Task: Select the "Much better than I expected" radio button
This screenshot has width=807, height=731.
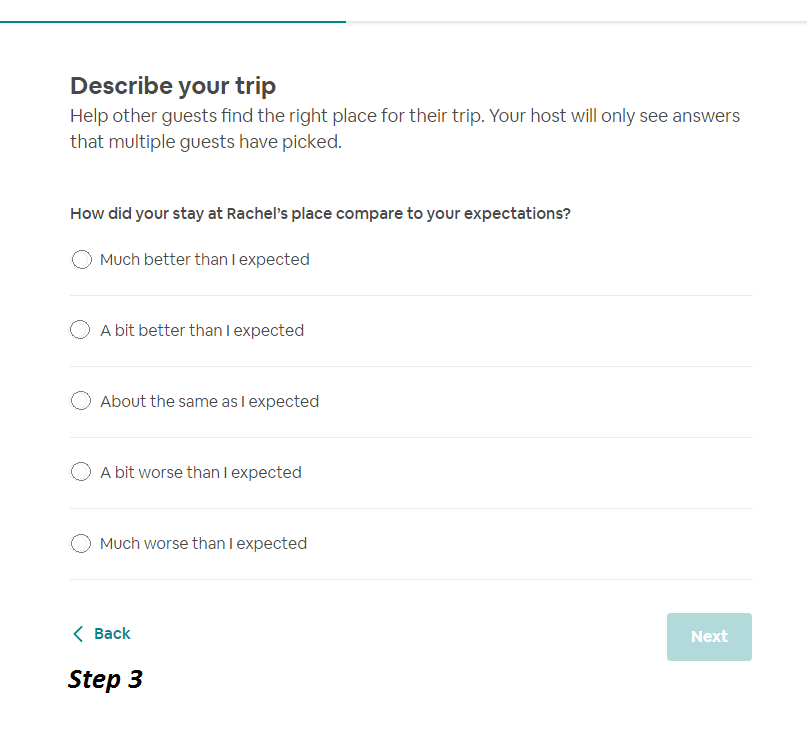Action: tap(81, 260)
